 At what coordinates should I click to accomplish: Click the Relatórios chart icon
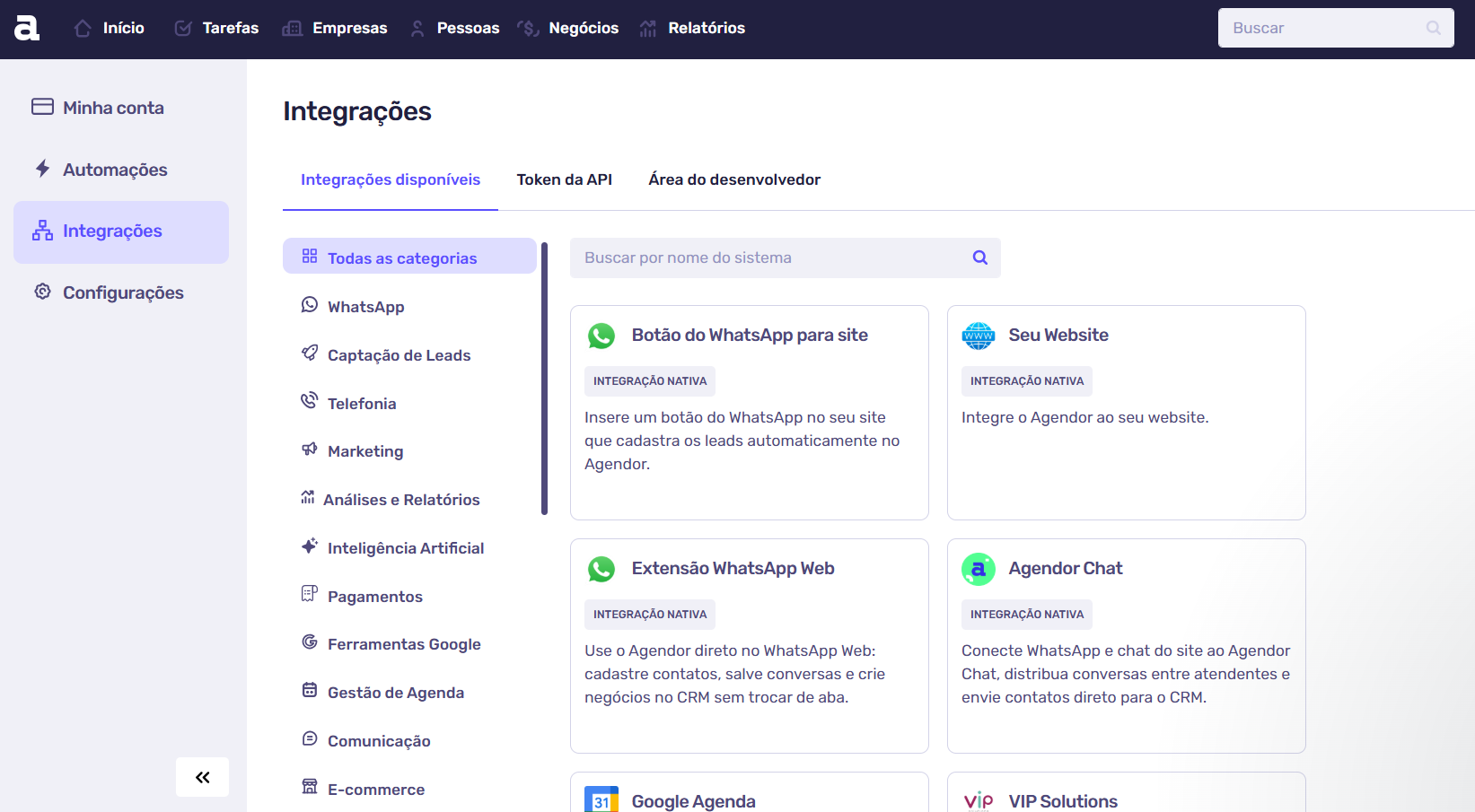point(647,27)
